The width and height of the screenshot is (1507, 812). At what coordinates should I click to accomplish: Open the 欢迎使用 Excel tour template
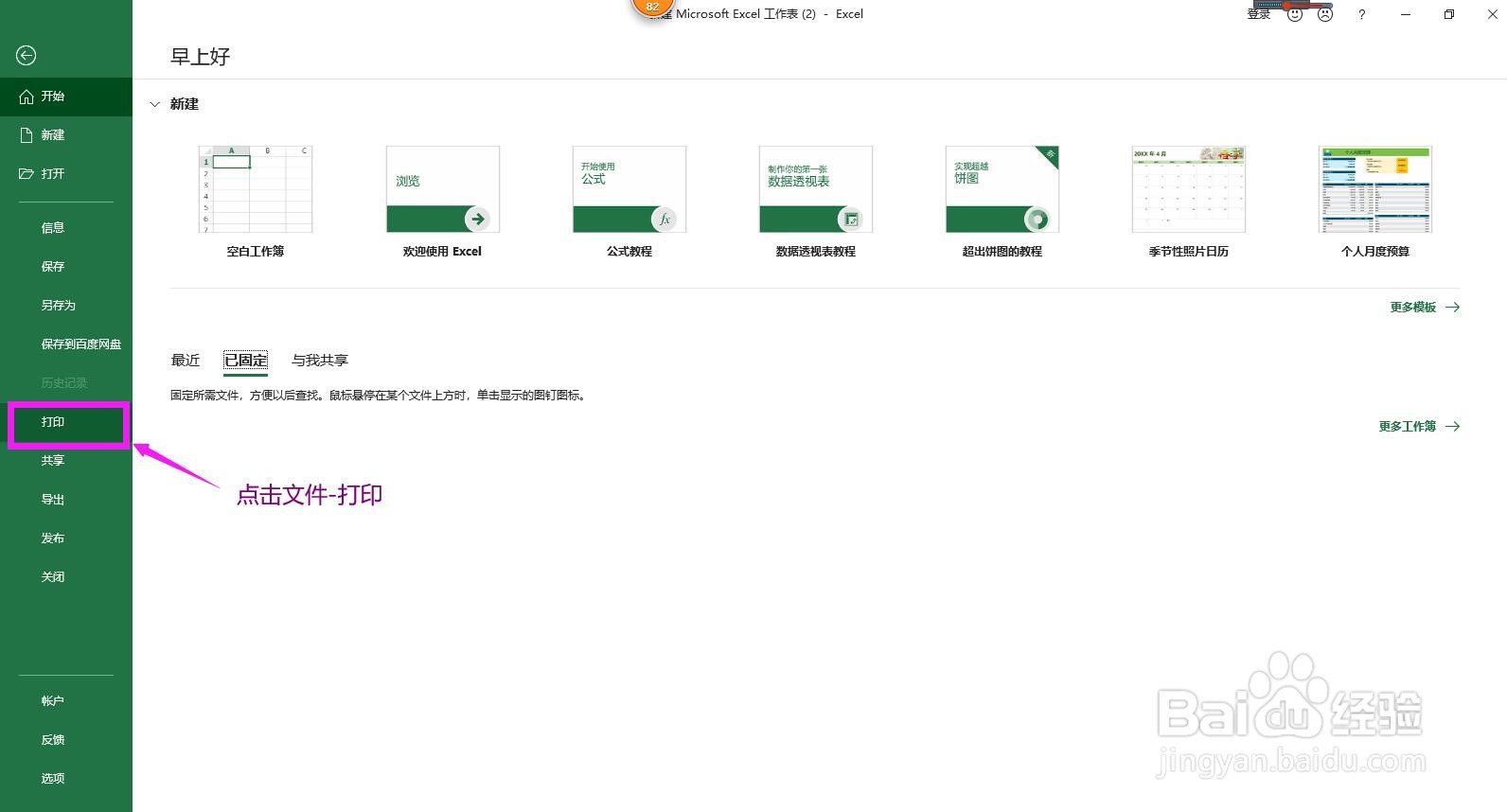pos(442,202)
